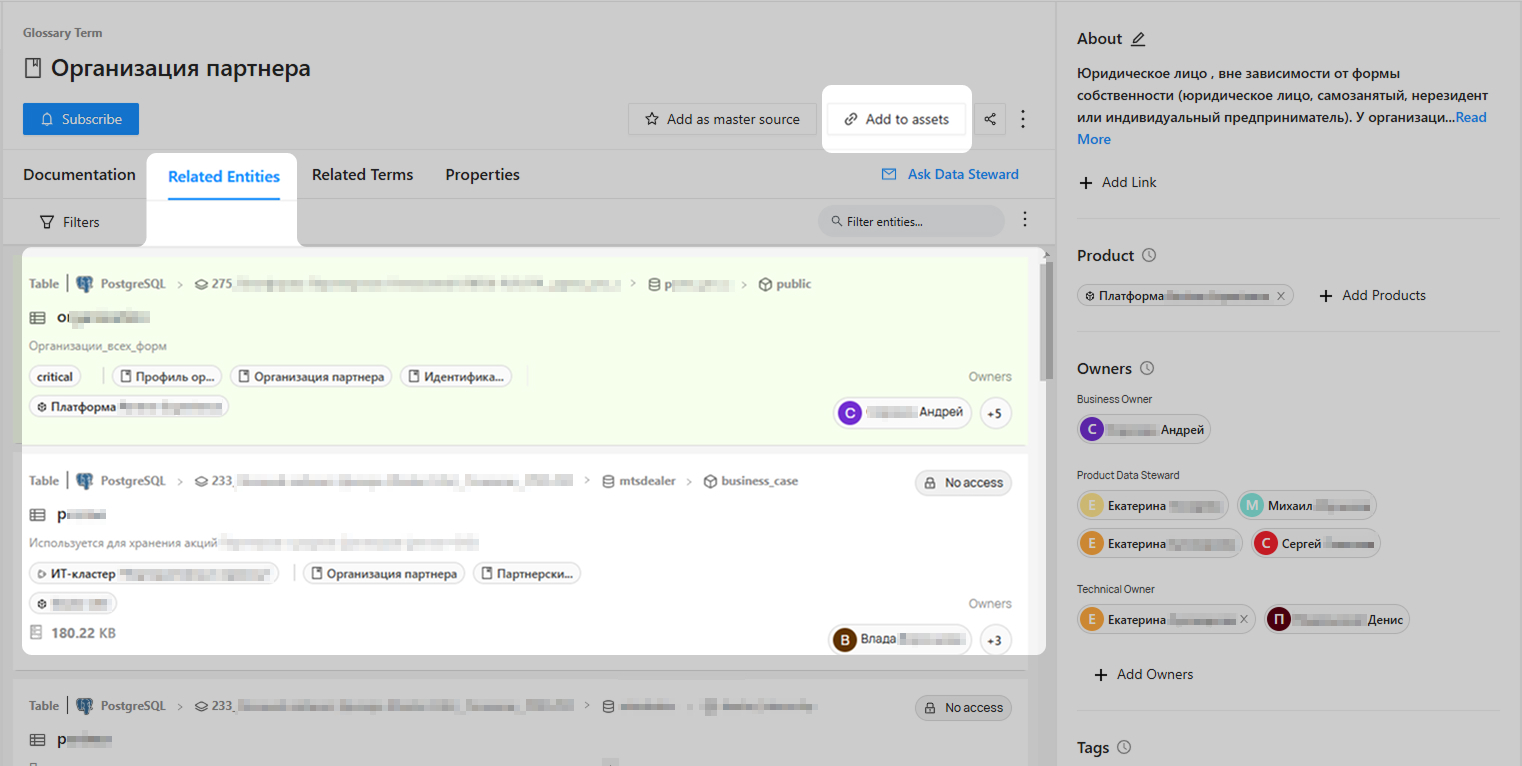Expand the +5 additional owners badge

pos(995,413)
